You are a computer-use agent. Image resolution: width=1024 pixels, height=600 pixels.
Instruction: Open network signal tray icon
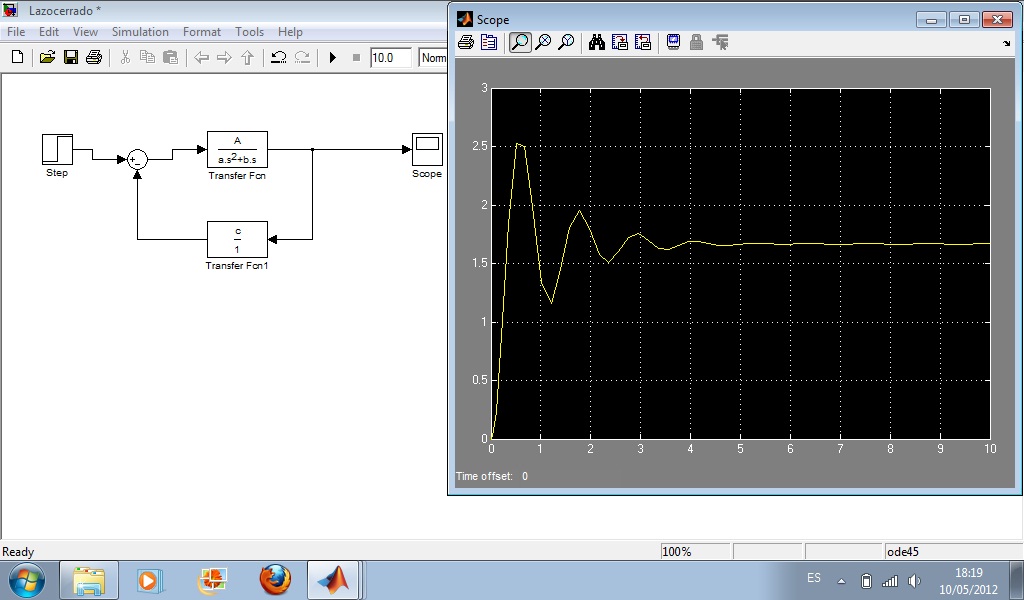[889, 580]
